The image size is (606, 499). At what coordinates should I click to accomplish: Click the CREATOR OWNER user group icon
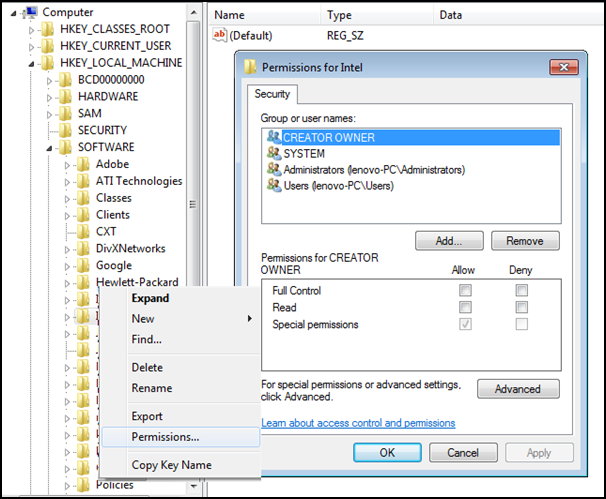click(273, 138)
